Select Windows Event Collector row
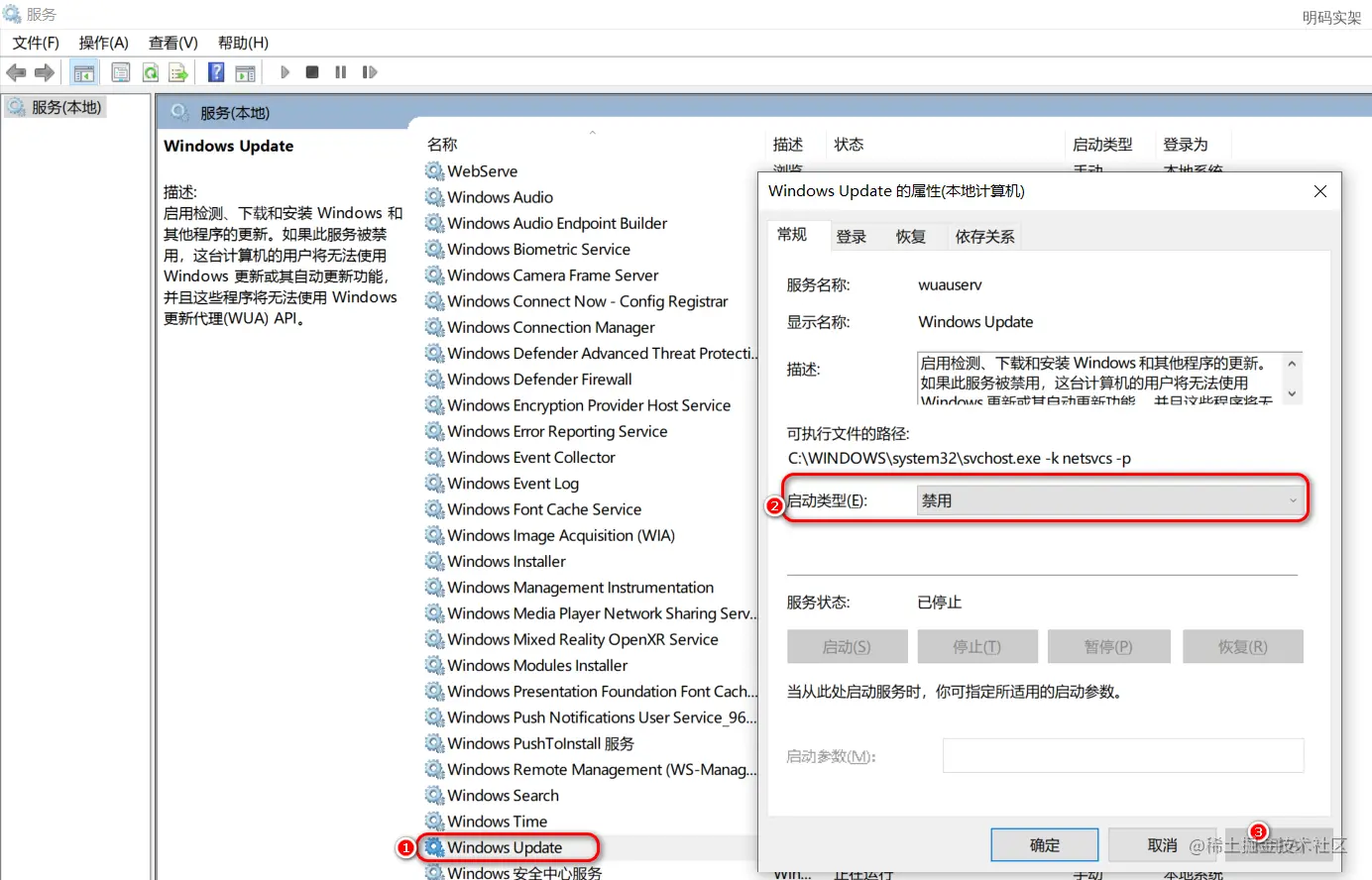Image resolution: width=1372 pixels, height=880 pixels. click(531, 457)
